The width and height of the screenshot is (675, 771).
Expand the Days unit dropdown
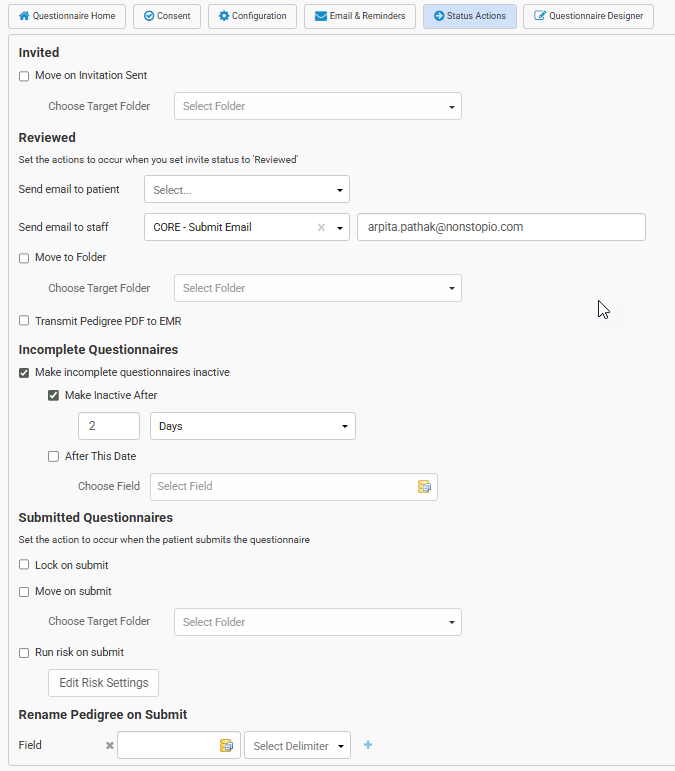pos(252,427)
